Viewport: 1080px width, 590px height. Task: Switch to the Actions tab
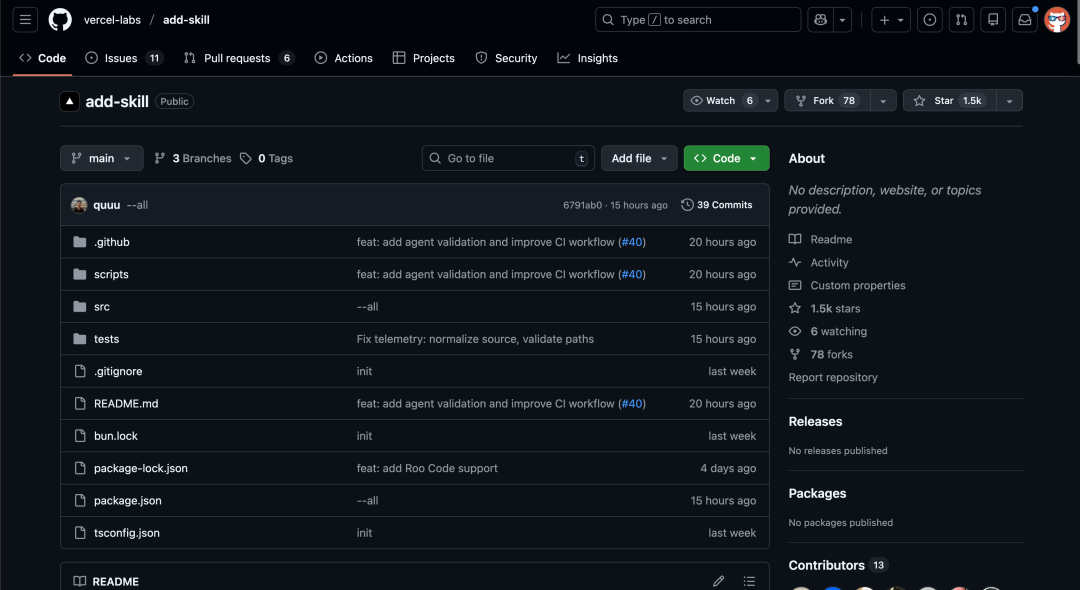(x=343, y=58)
